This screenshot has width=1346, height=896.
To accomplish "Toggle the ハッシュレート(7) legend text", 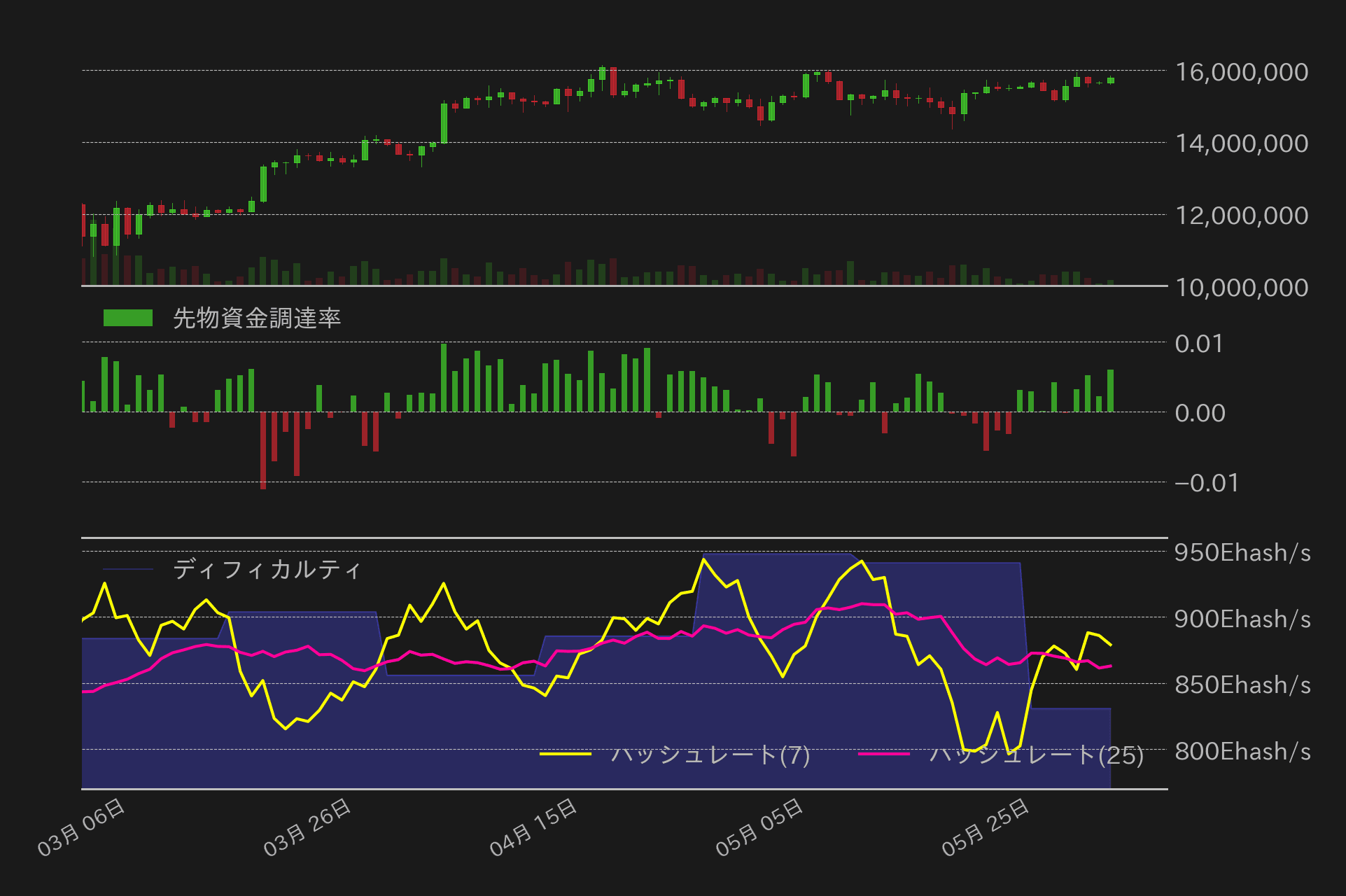I will pos(710,755).
